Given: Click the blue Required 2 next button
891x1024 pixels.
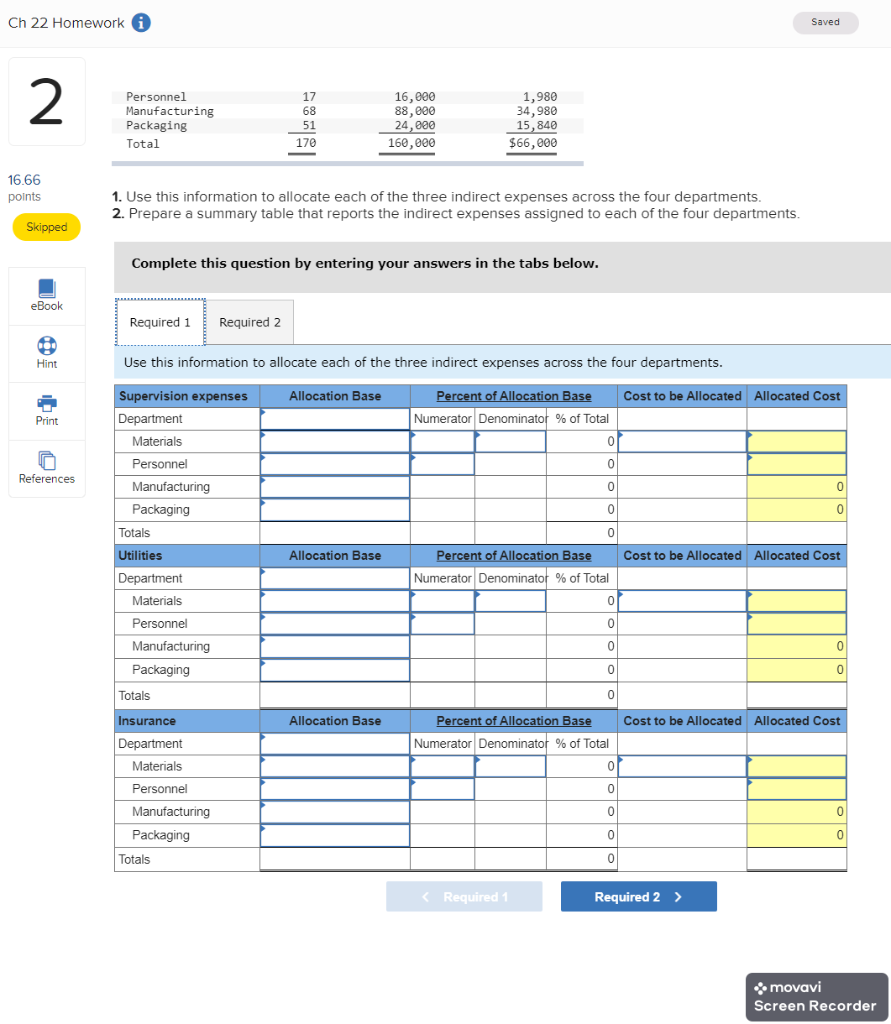Looking at the screenshot, I should tap(638, 897).
